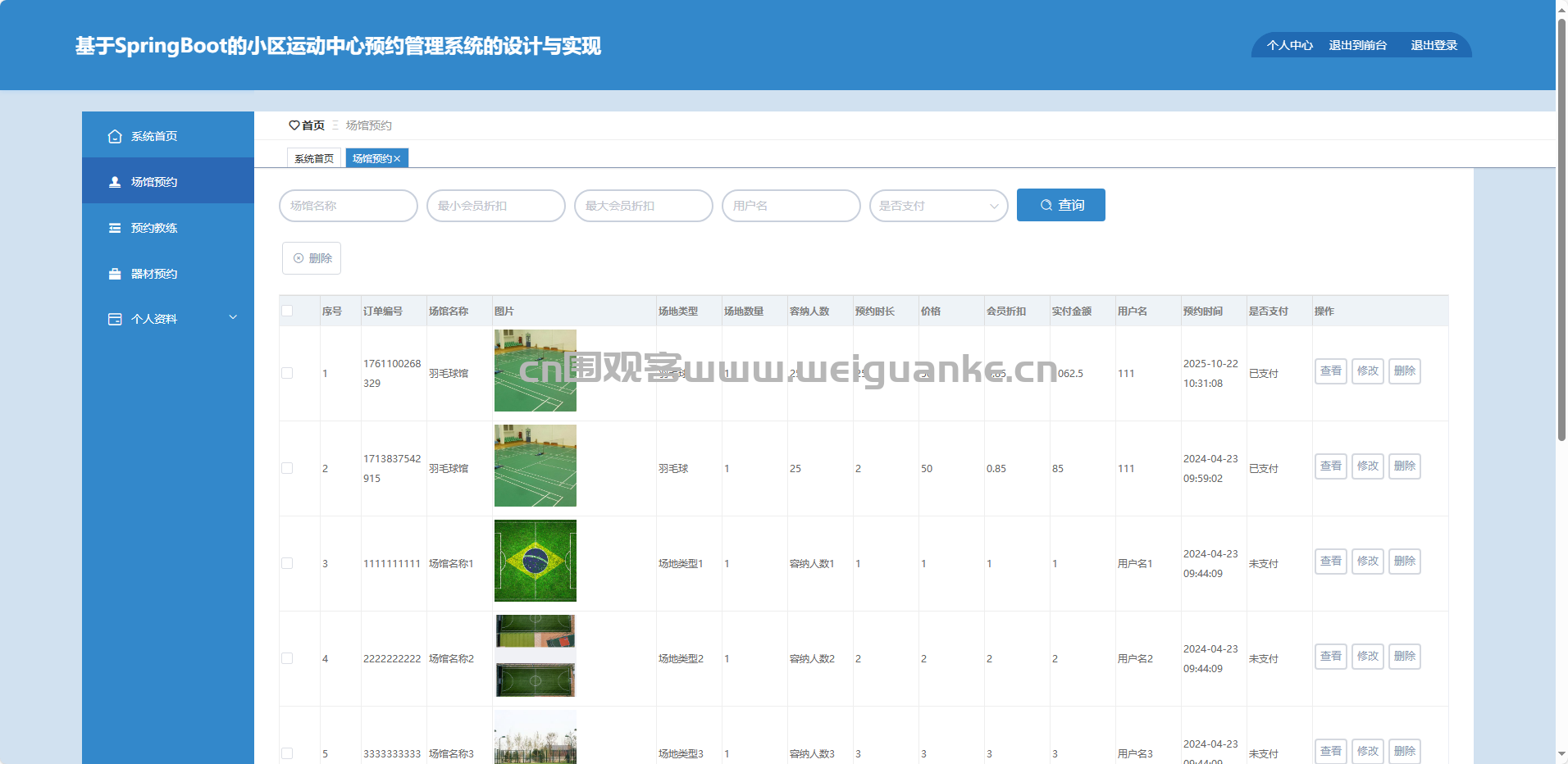This screenshot has width=1568, height=764.
Task: Check the row 3 checkbox for 场馆名称1
Action: (287, 563)
